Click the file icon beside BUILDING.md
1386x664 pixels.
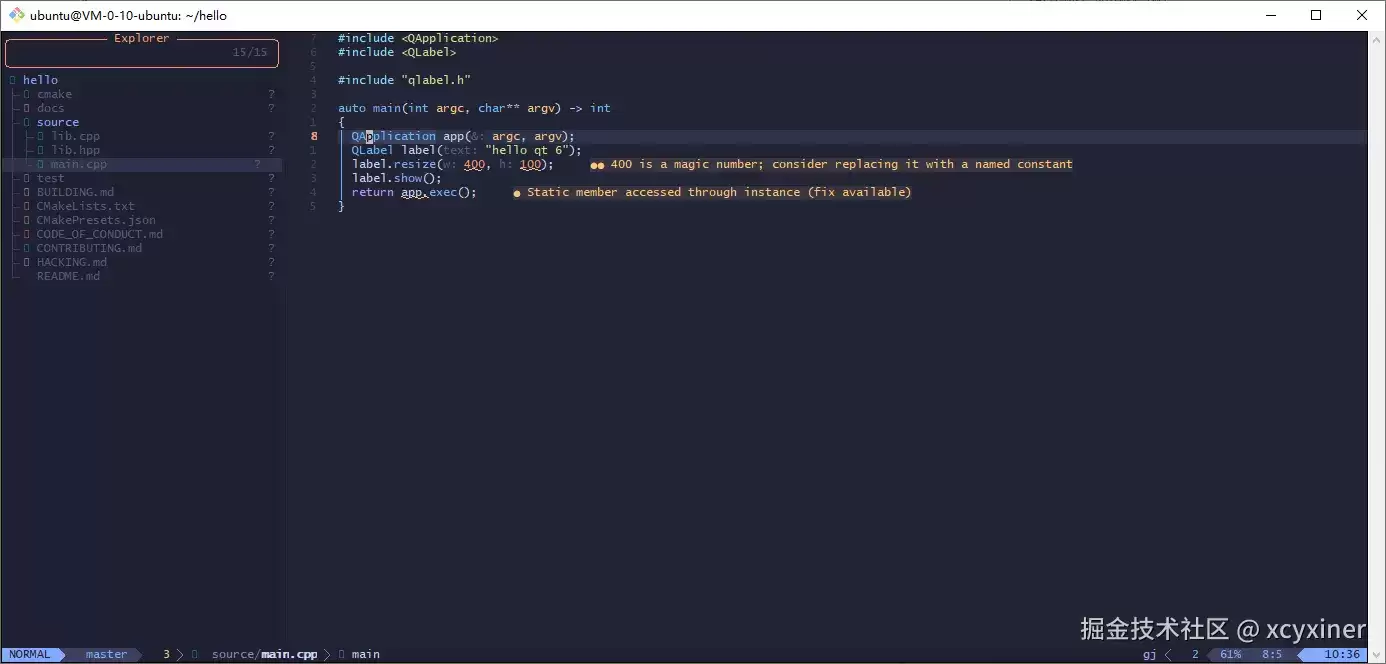point(27,192)
